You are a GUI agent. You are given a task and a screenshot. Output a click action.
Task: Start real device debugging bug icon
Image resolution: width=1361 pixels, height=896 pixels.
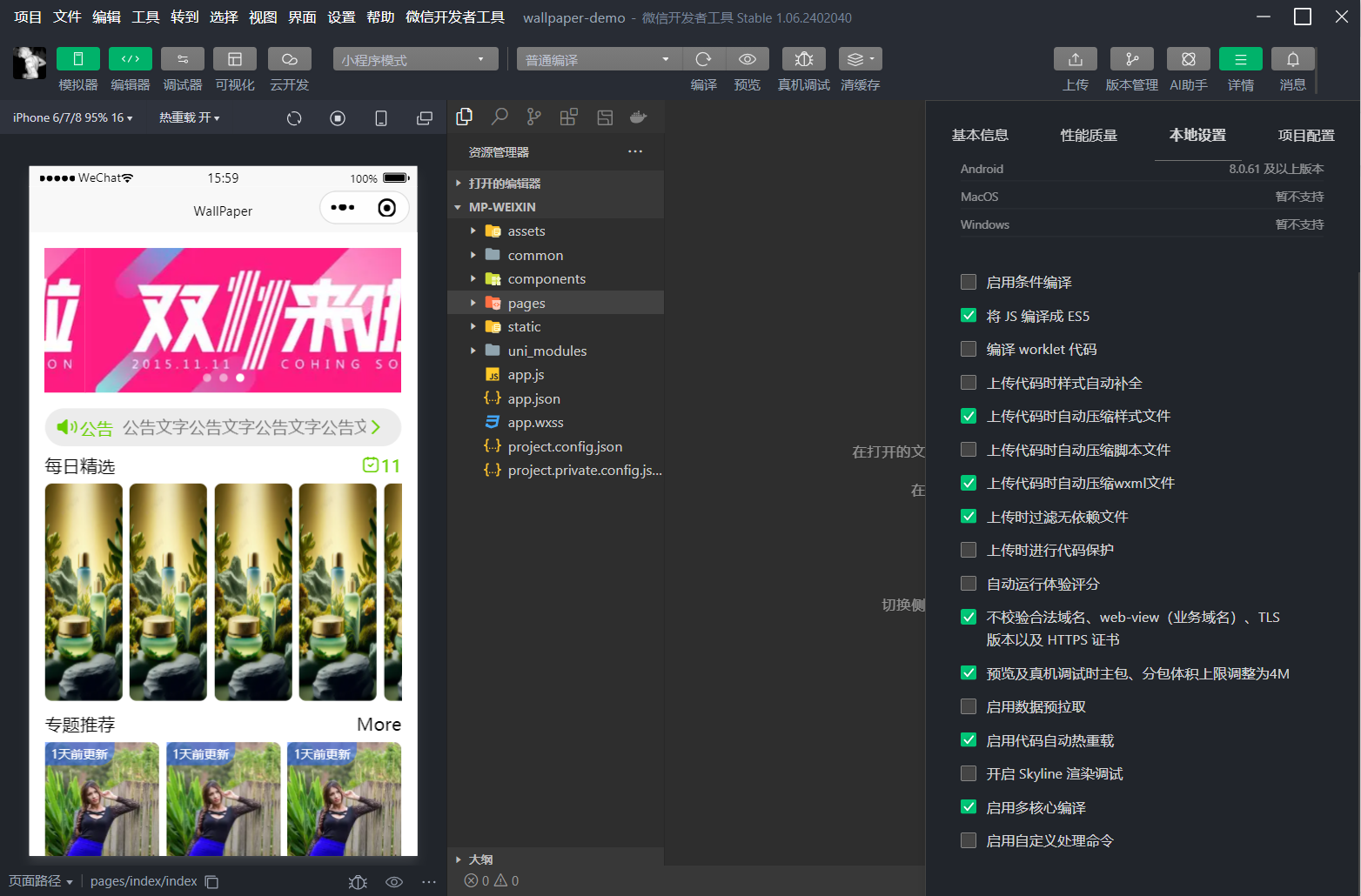point(804,59)
